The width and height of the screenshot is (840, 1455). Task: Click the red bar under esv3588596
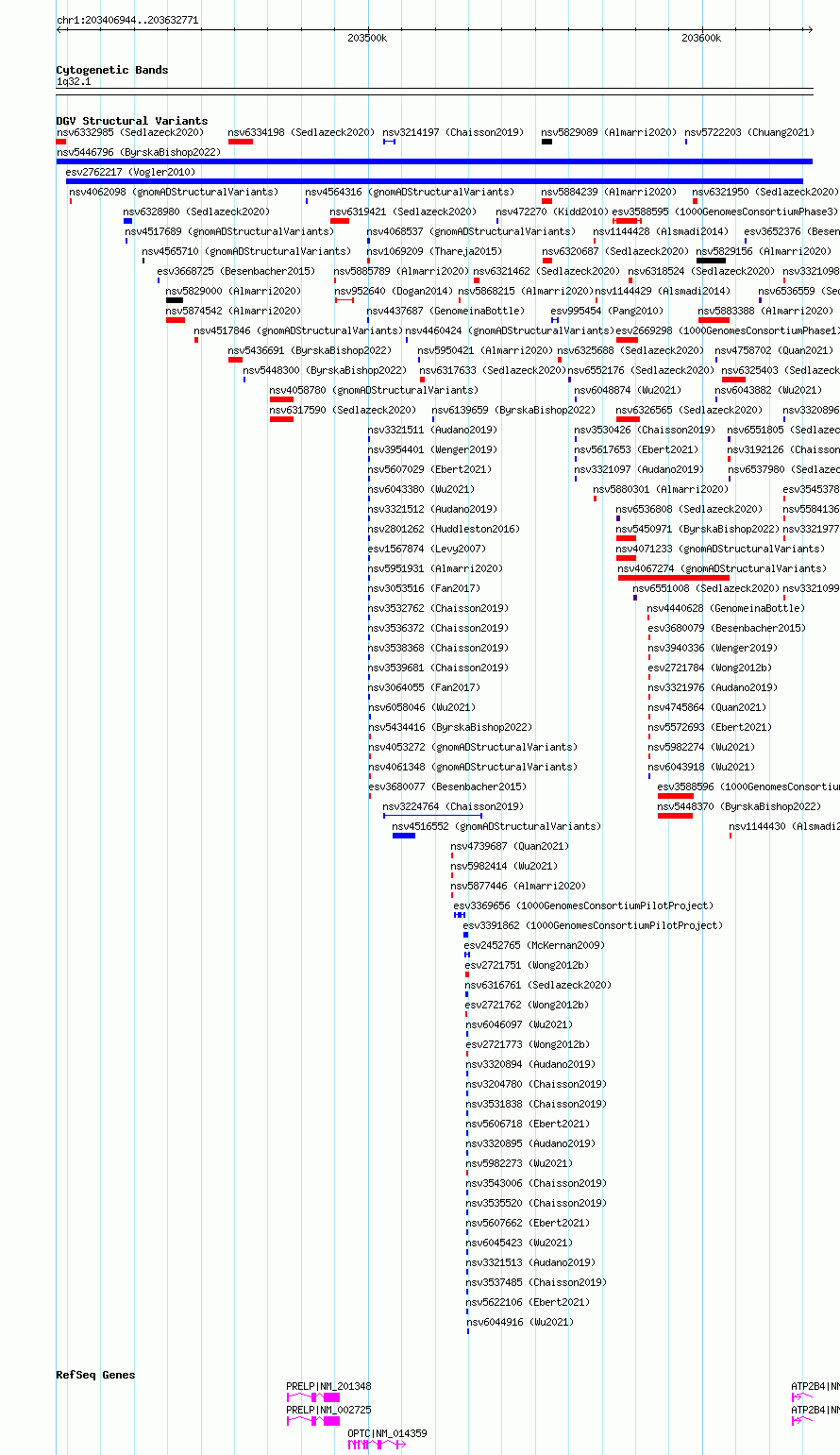[676, 796]
